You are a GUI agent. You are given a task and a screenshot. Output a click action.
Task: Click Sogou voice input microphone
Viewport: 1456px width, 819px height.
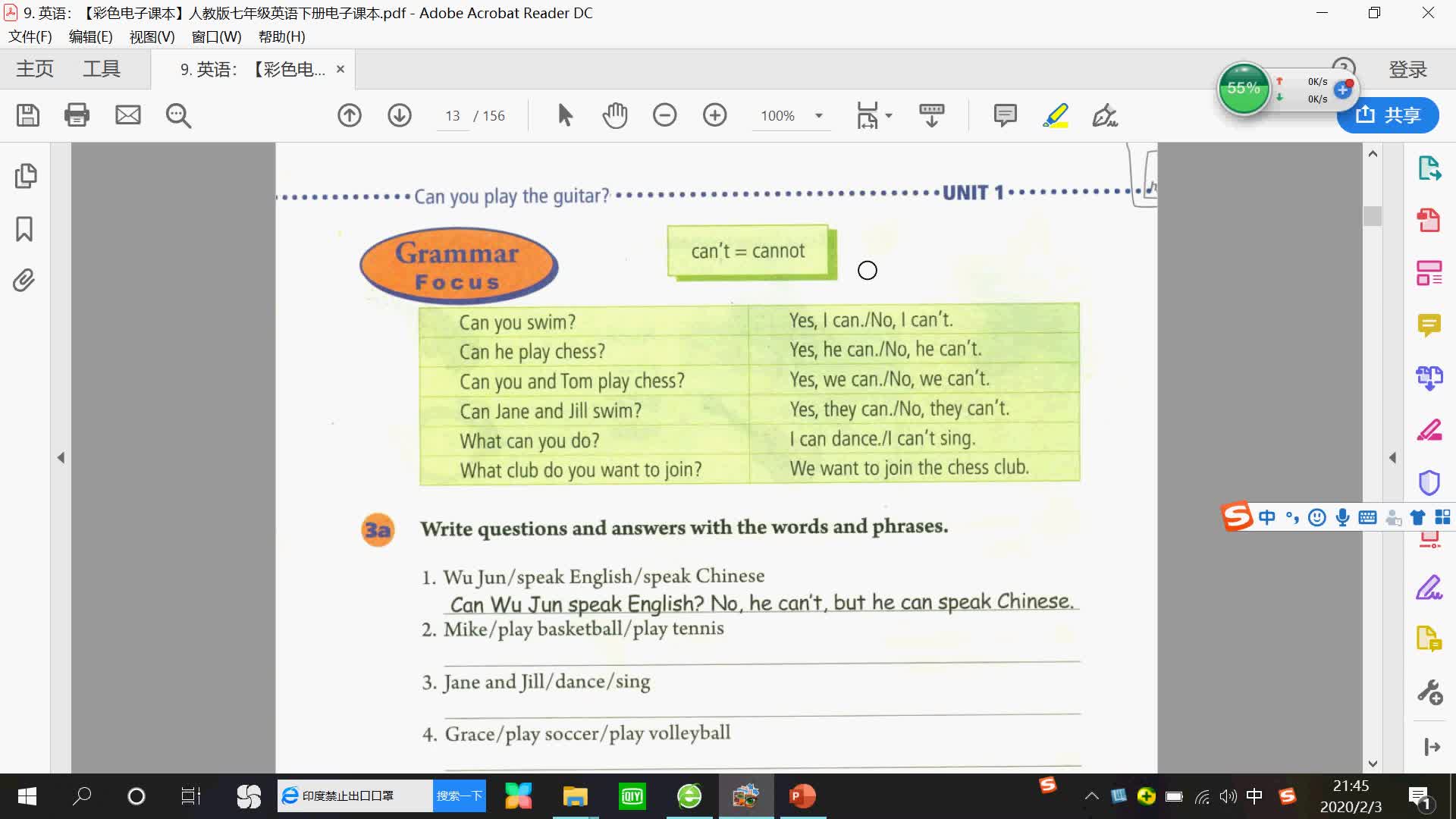point(1342,517)
